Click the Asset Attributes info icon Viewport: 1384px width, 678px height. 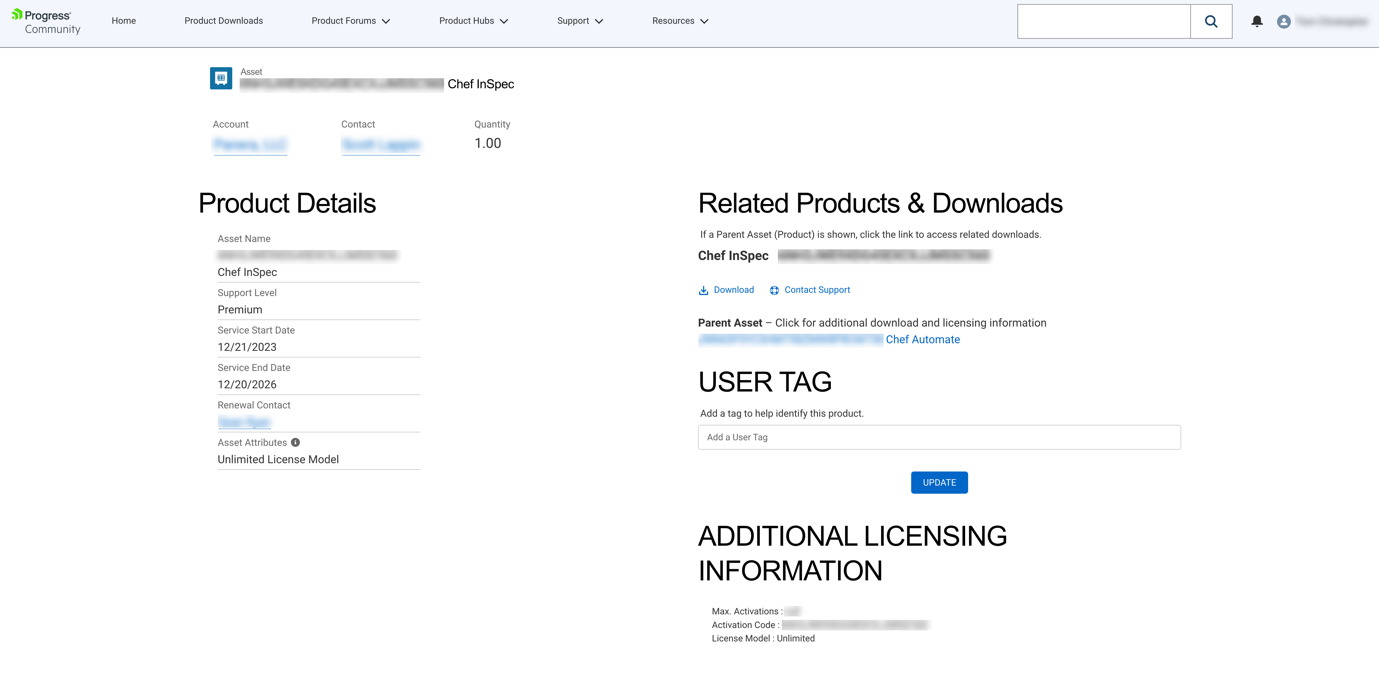tap(295, 442)
